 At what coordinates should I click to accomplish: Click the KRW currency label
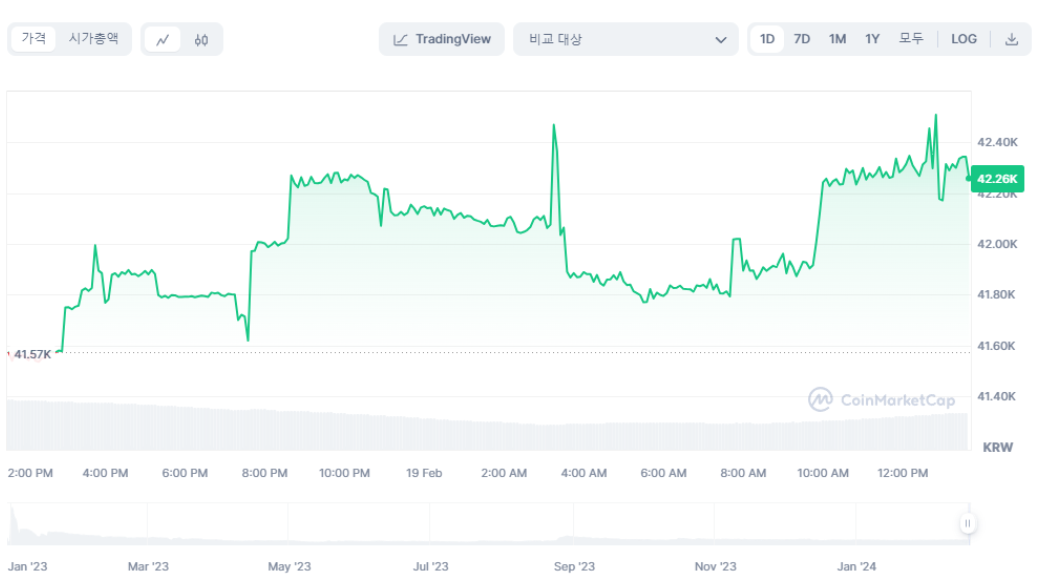pyautogui.click(x=998, y=448)
